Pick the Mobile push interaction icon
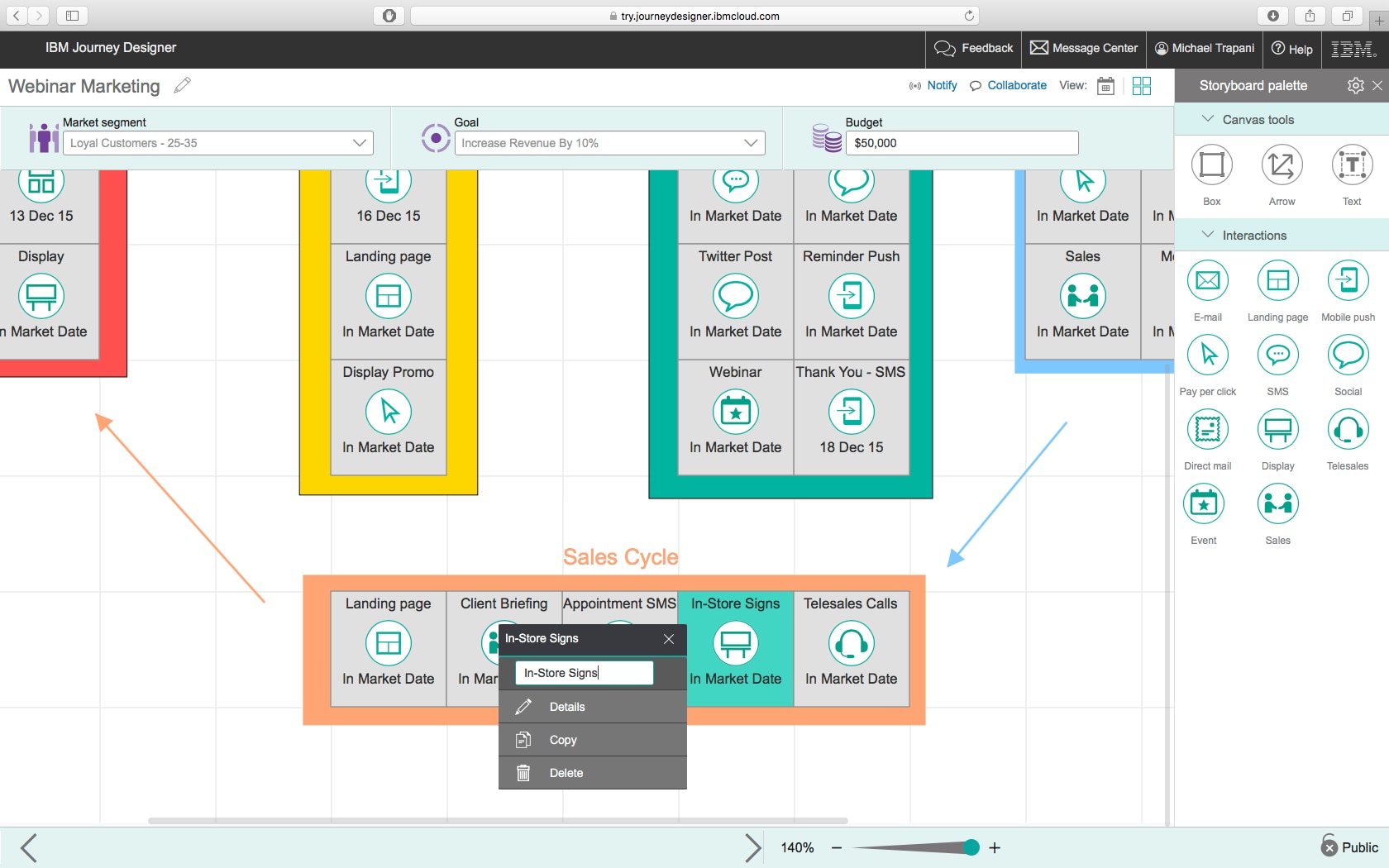 click(x=1348, y=280)
